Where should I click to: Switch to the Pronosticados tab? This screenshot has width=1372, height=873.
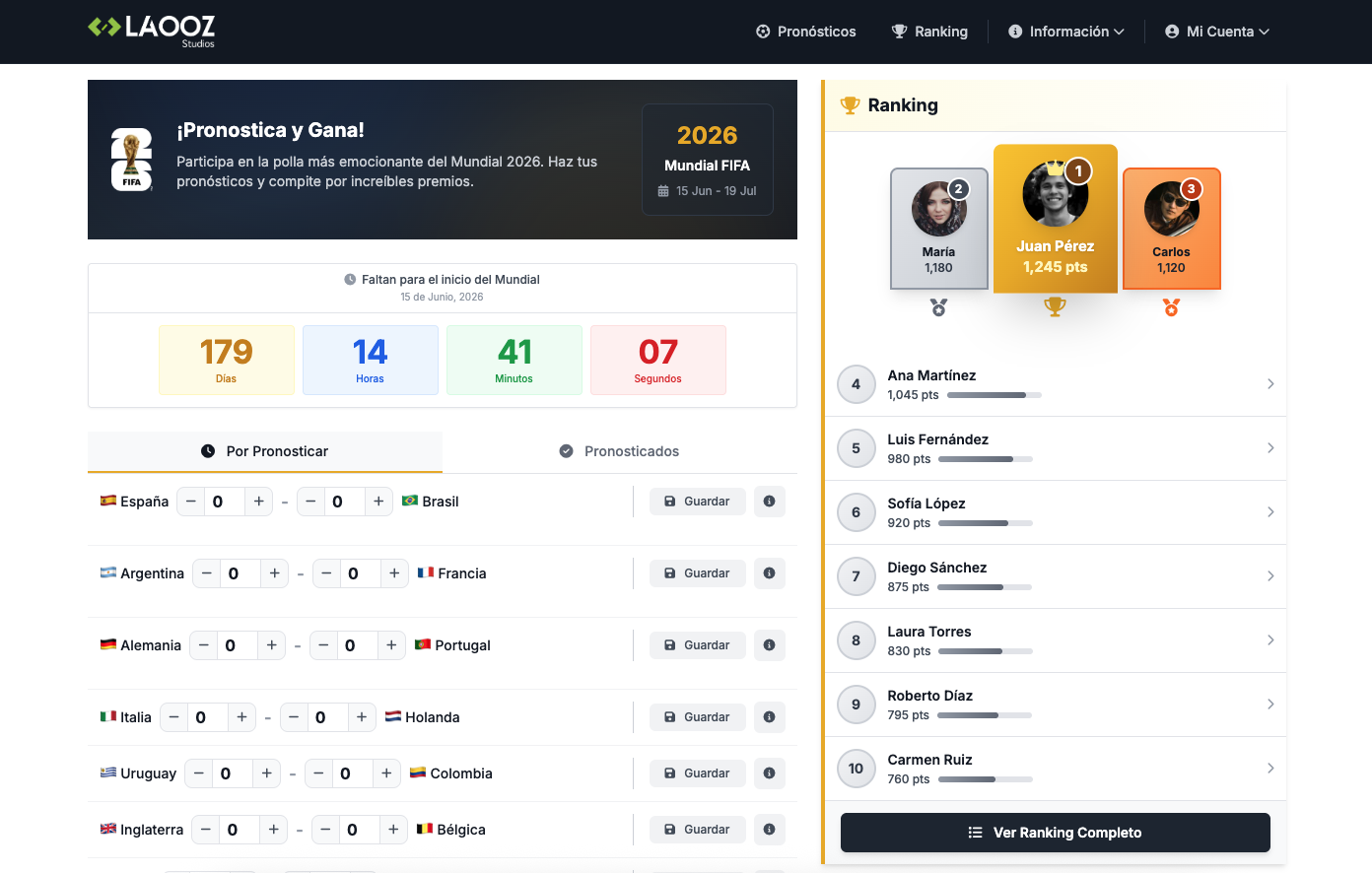coord(619,450)
